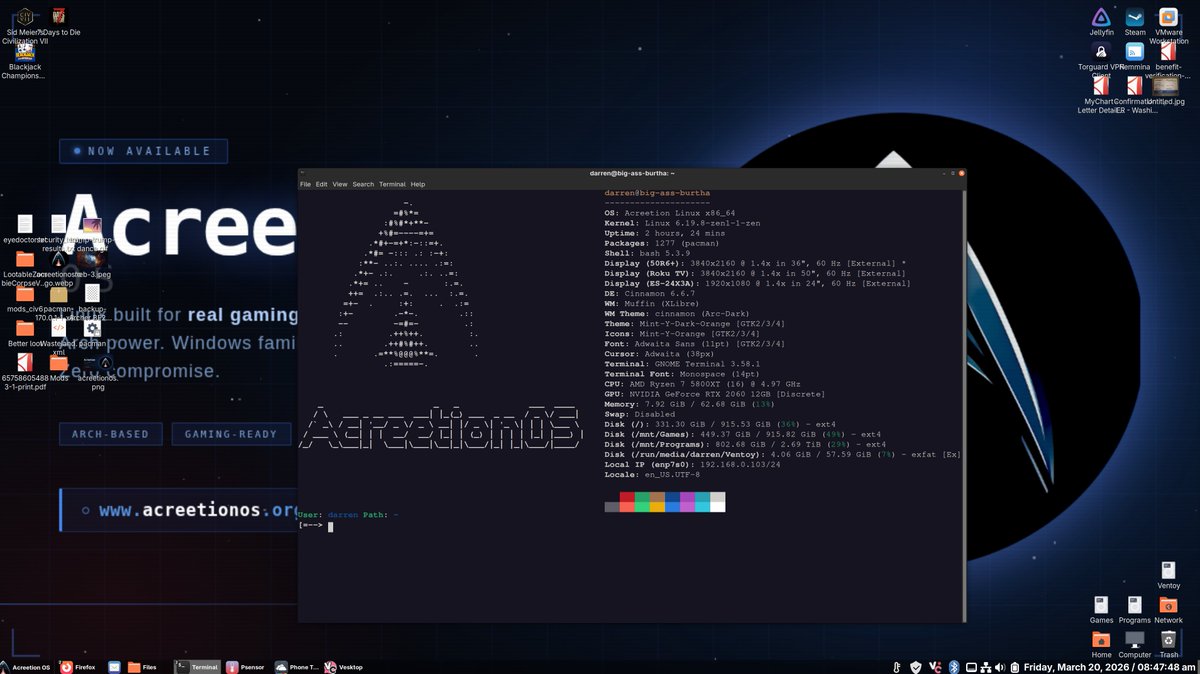
Task: Open the terminal Search menu
Action: pyautogui.click(x=363, y=184)
